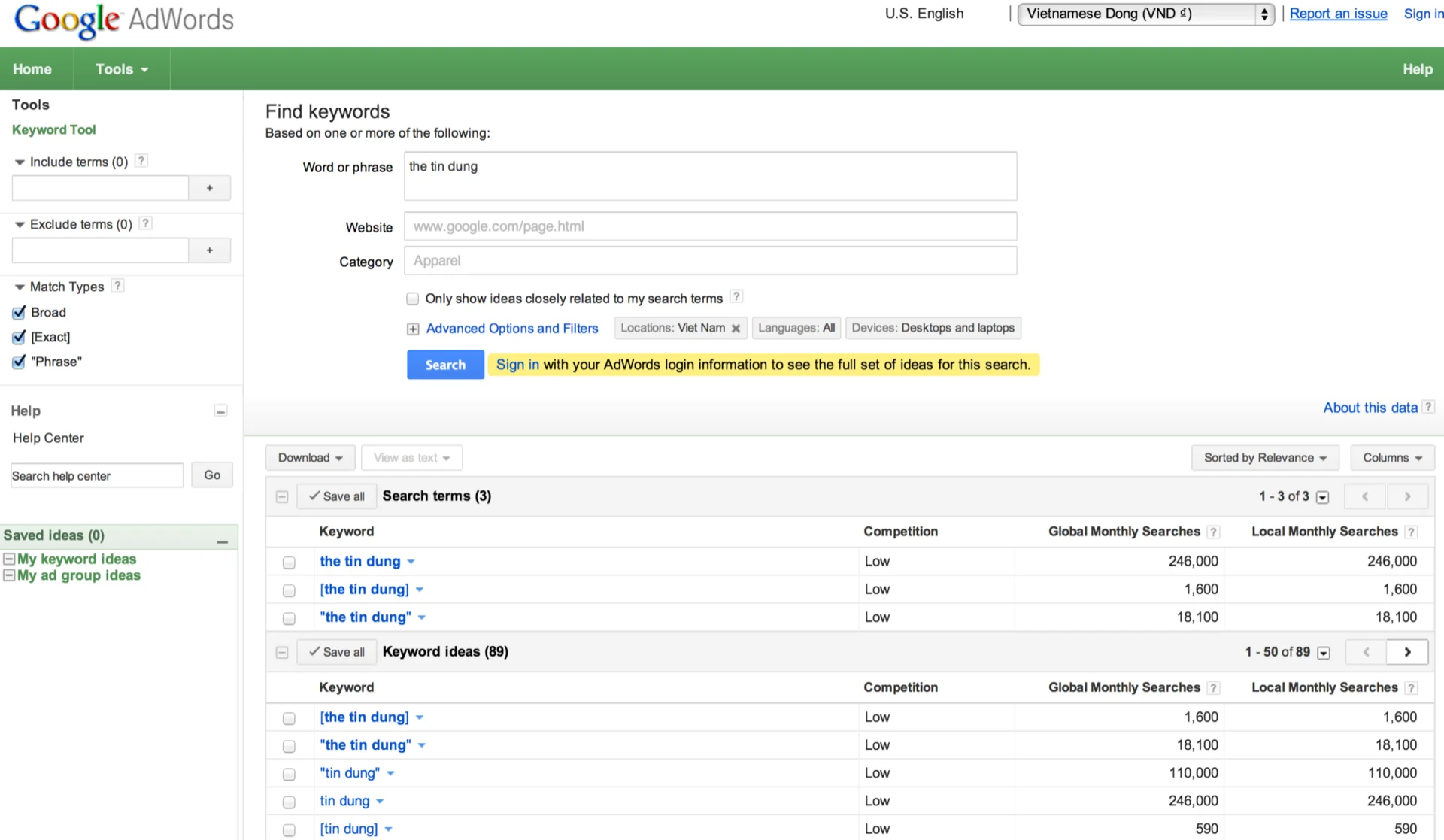Enable only show closely related ideas
Screen dimensions: 1444x840
(412, 299)
